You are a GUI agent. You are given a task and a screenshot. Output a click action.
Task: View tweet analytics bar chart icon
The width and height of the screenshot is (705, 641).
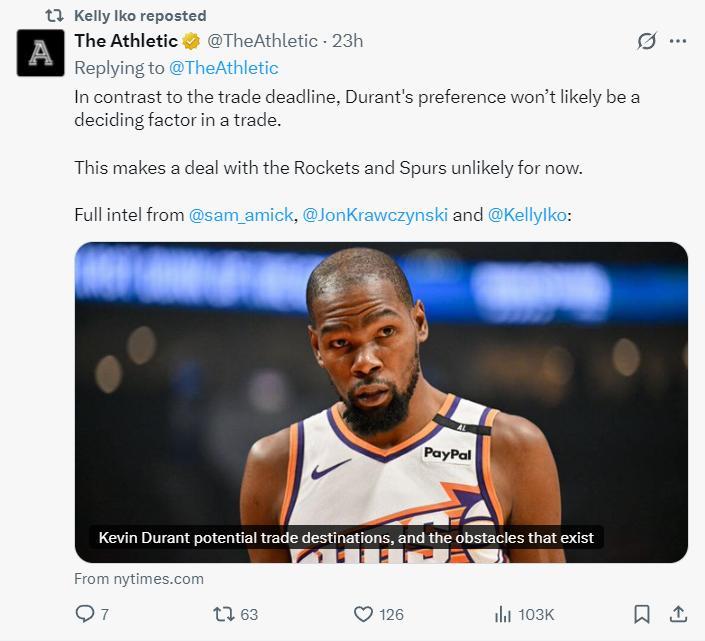click(504, 613)
